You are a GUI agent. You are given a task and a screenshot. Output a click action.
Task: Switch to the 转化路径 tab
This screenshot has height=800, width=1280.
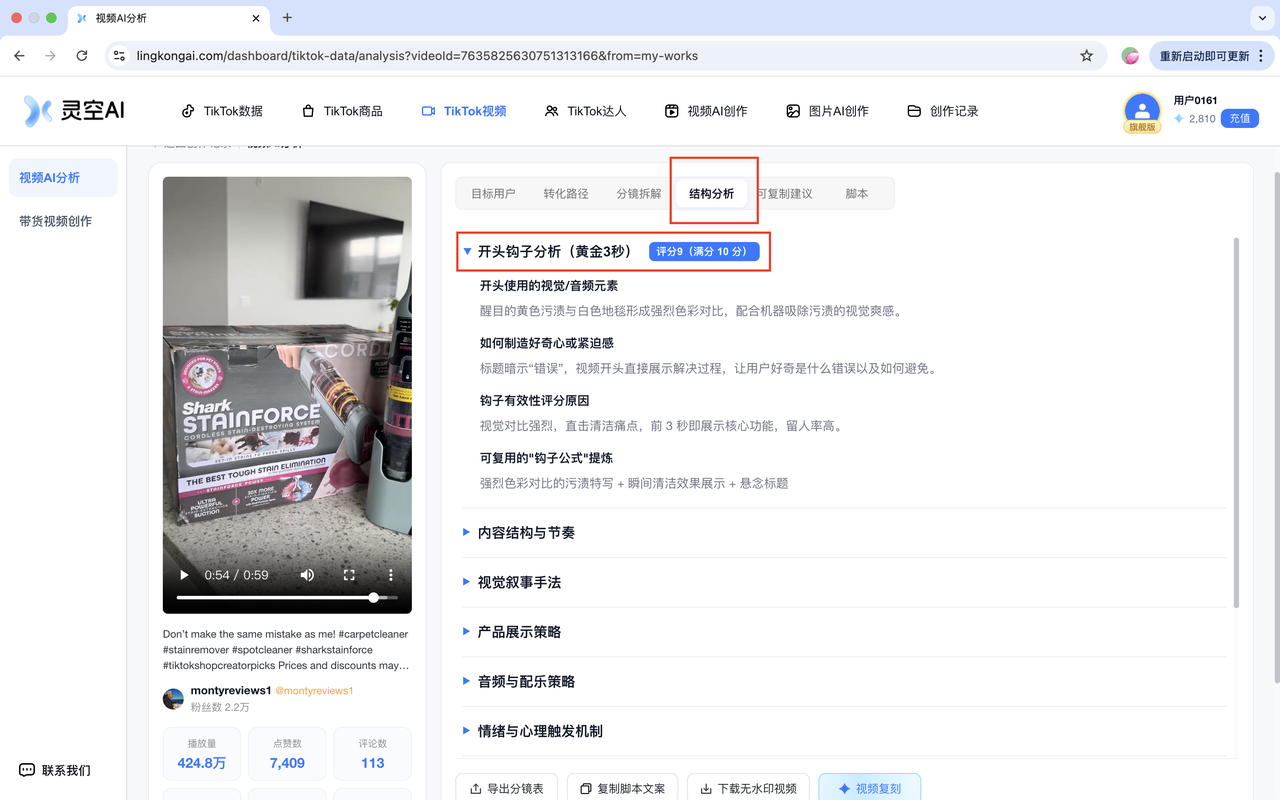point(566,193)
